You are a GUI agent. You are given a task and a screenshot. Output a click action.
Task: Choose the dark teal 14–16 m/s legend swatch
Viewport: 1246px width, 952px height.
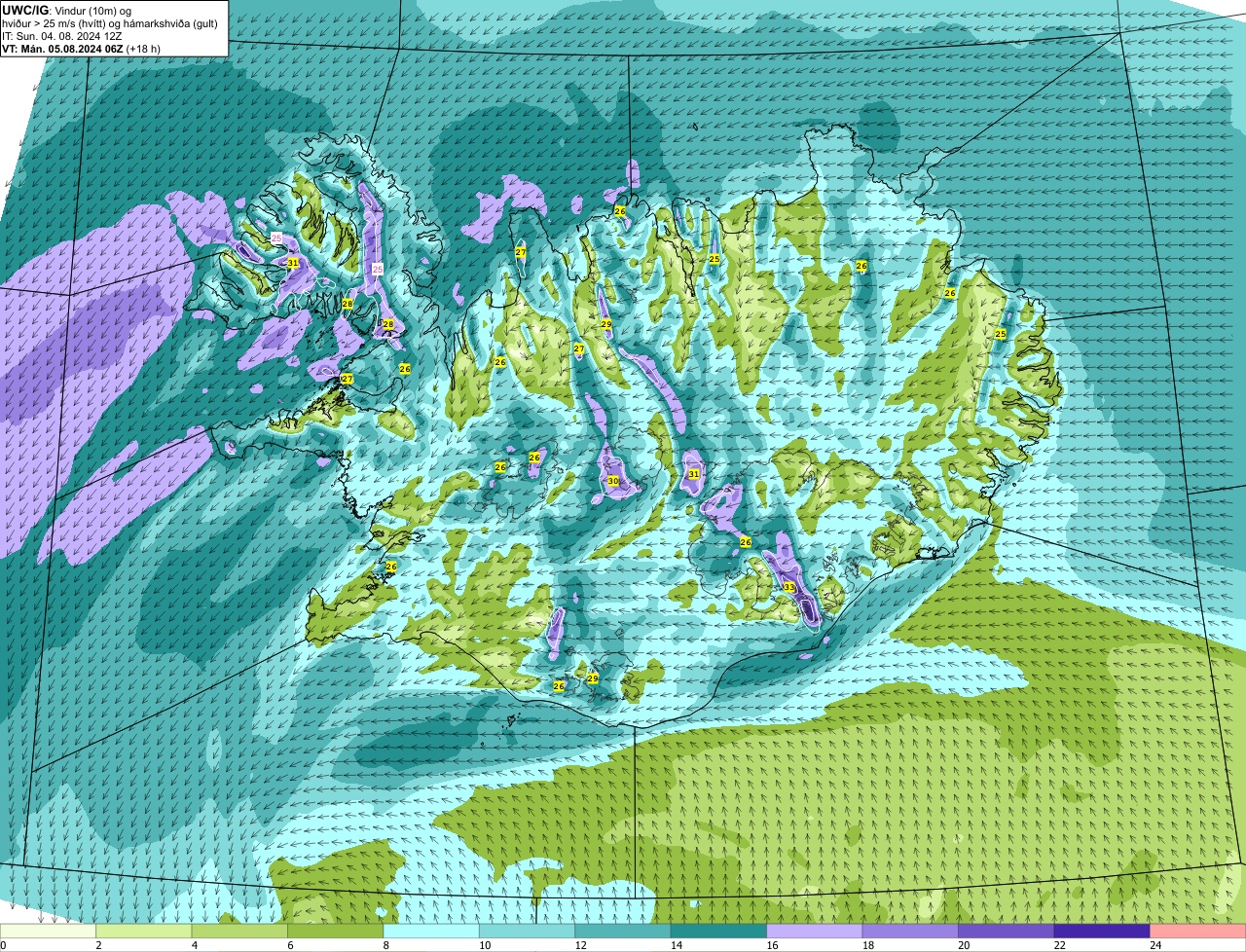point(719,931)
